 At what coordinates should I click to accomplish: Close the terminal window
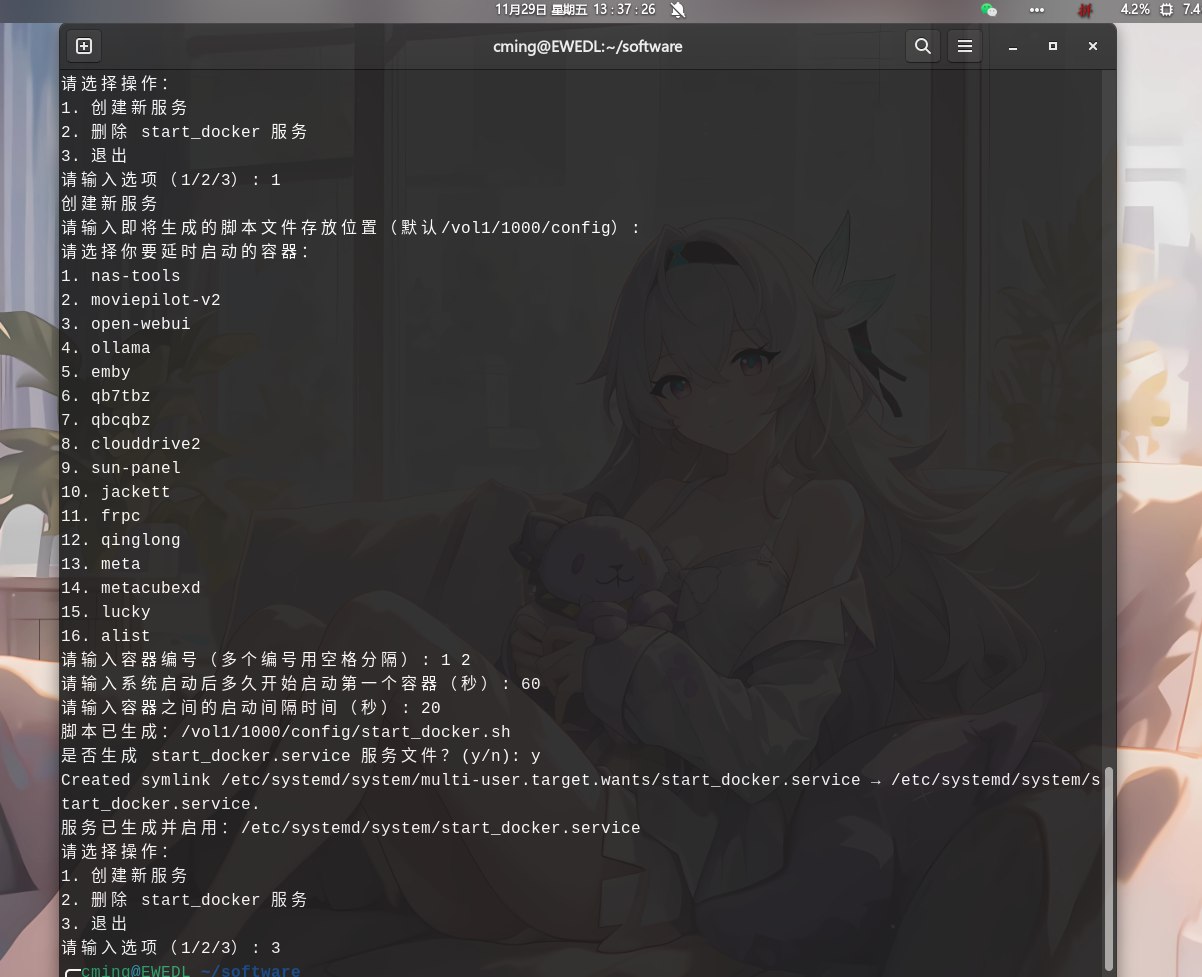coord(1093,46)
